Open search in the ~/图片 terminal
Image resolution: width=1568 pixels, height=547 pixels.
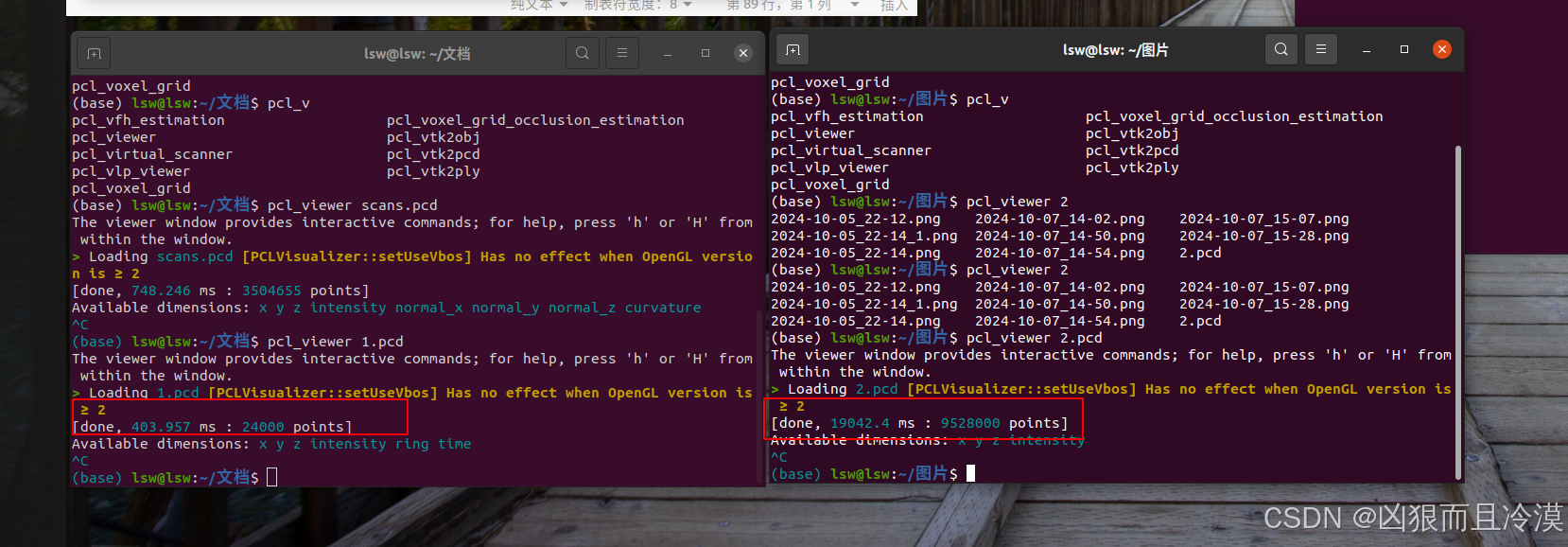1281,49
